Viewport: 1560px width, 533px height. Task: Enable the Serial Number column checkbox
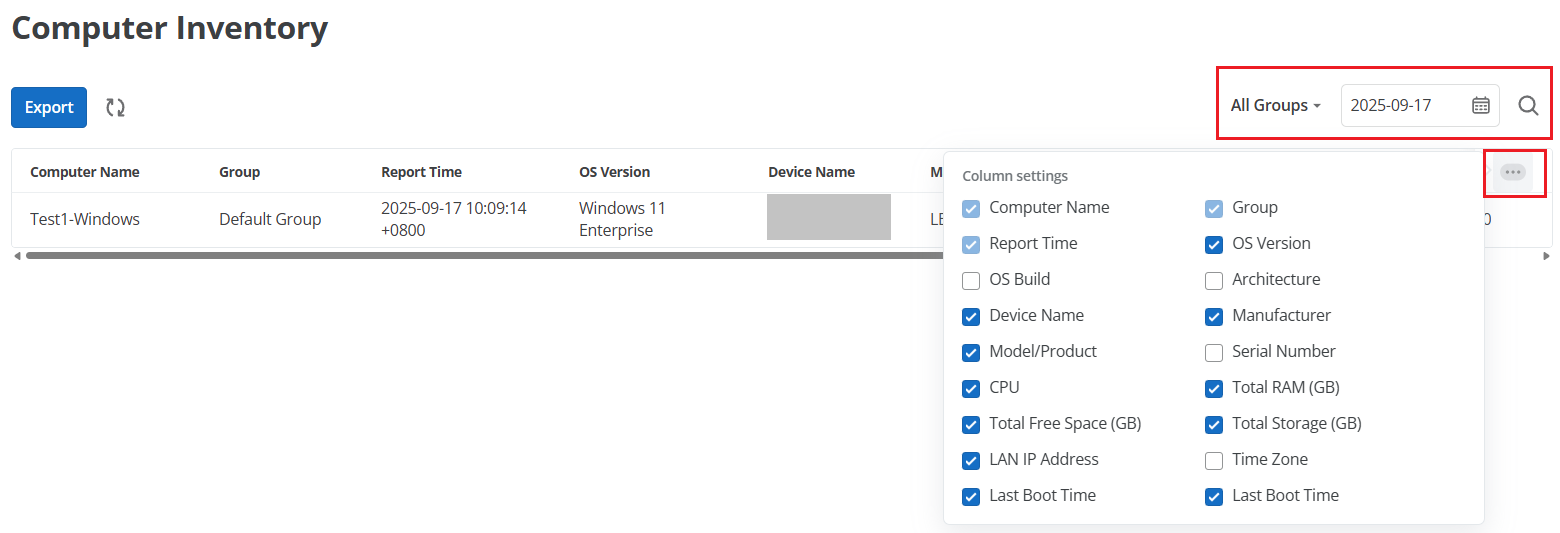1214,352
